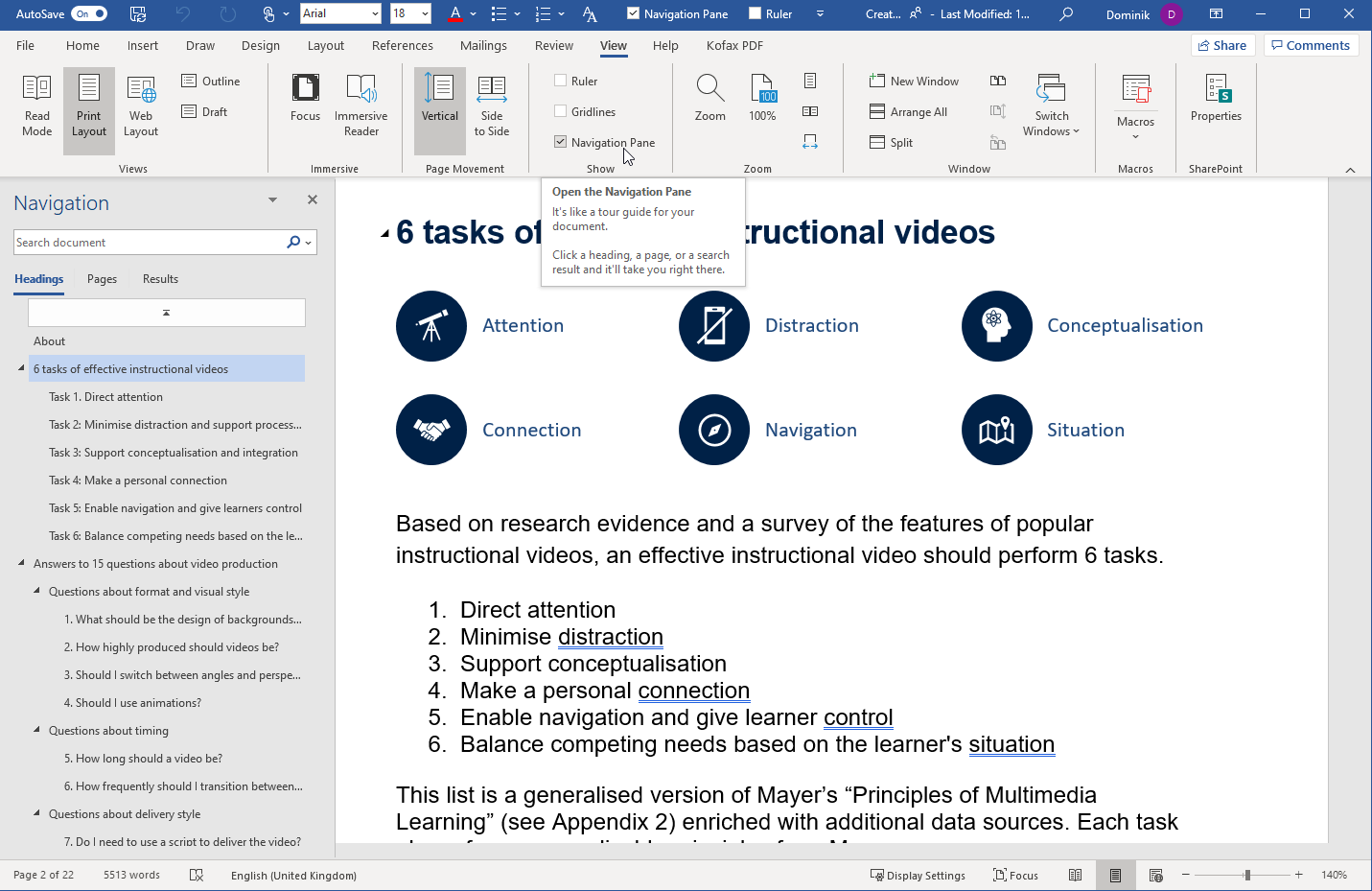This screenshot has height=891, width=1372.
Task: Expand Switch Windows menu
Action: [x=1051, y=106]
